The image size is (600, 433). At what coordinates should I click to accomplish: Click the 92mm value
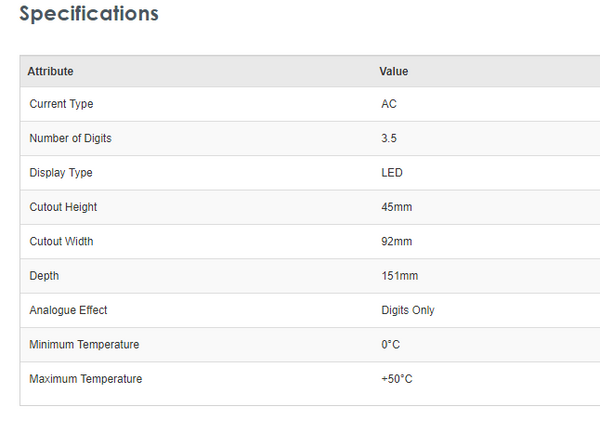[396, 241]
